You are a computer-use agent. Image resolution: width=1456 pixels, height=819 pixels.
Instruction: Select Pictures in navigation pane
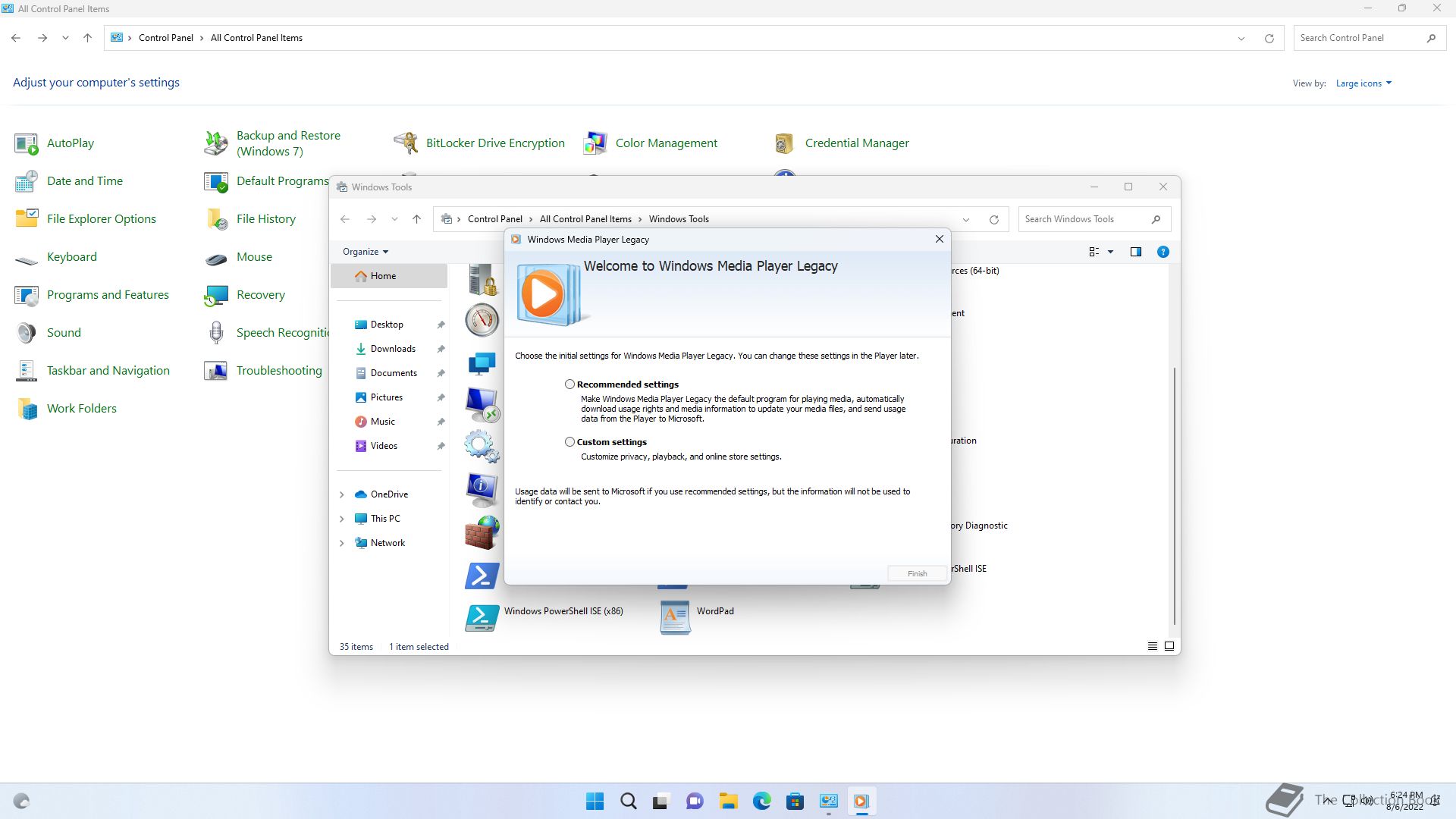tap(389, 397)
